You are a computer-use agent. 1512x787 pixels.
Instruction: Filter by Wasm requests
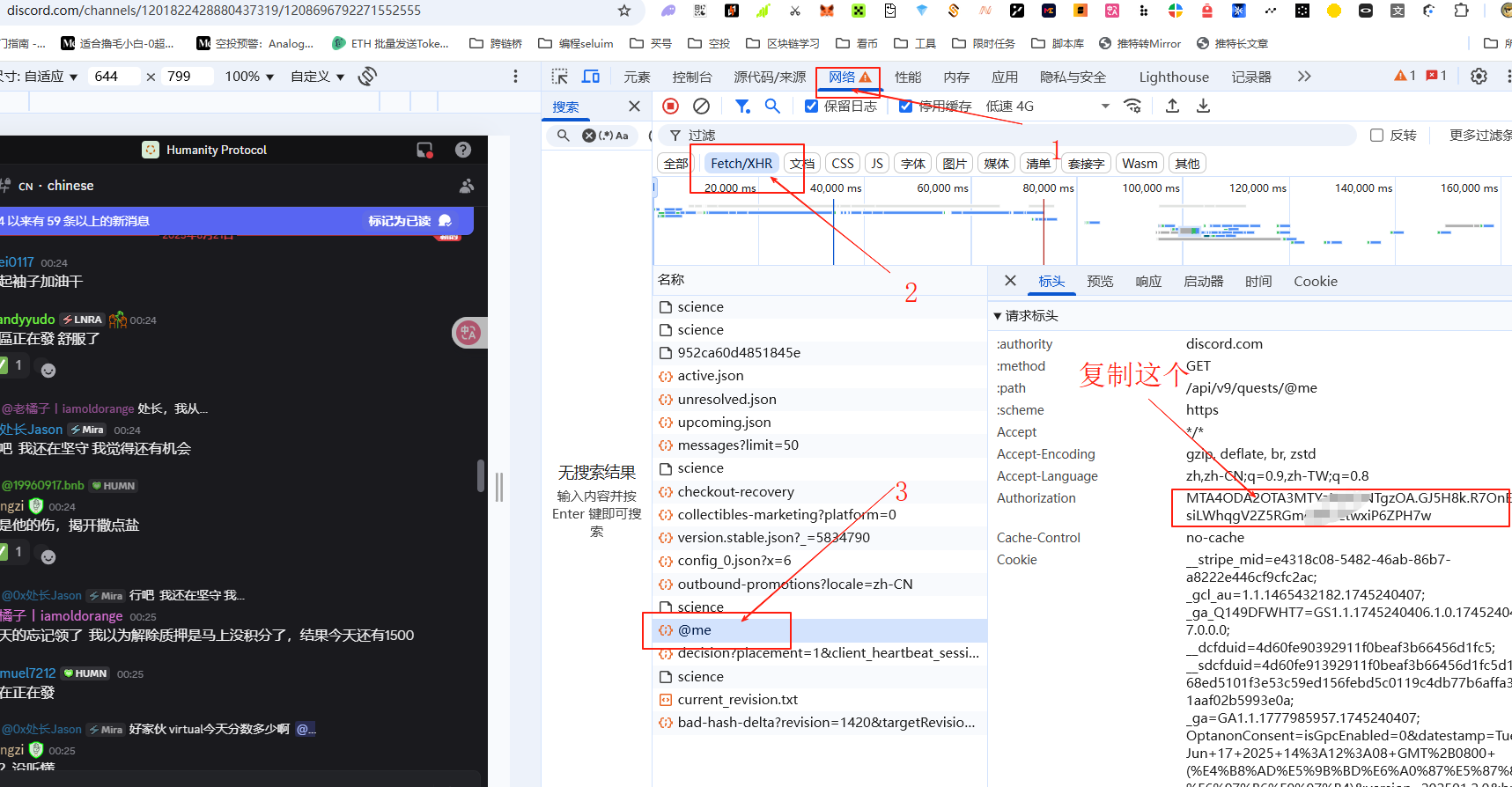1140,164
